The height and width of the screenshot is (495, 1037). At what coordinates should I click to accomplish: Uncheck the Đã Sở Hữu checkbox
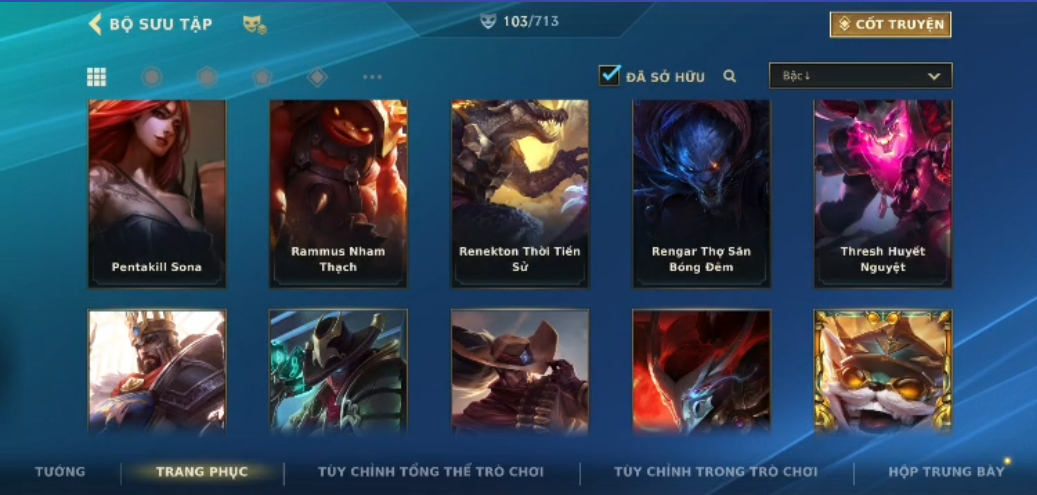coord(609,75)
